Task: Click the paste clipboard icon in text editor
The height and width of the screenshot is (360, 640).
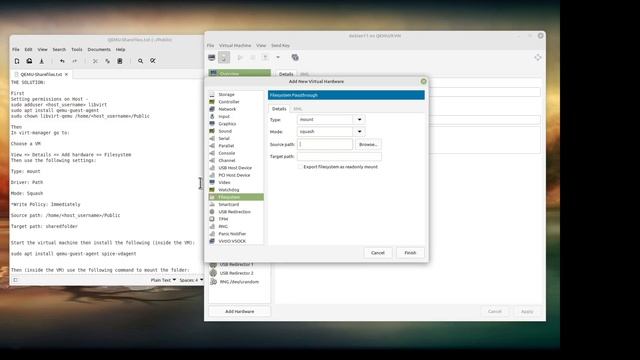Action: (120, 61)
